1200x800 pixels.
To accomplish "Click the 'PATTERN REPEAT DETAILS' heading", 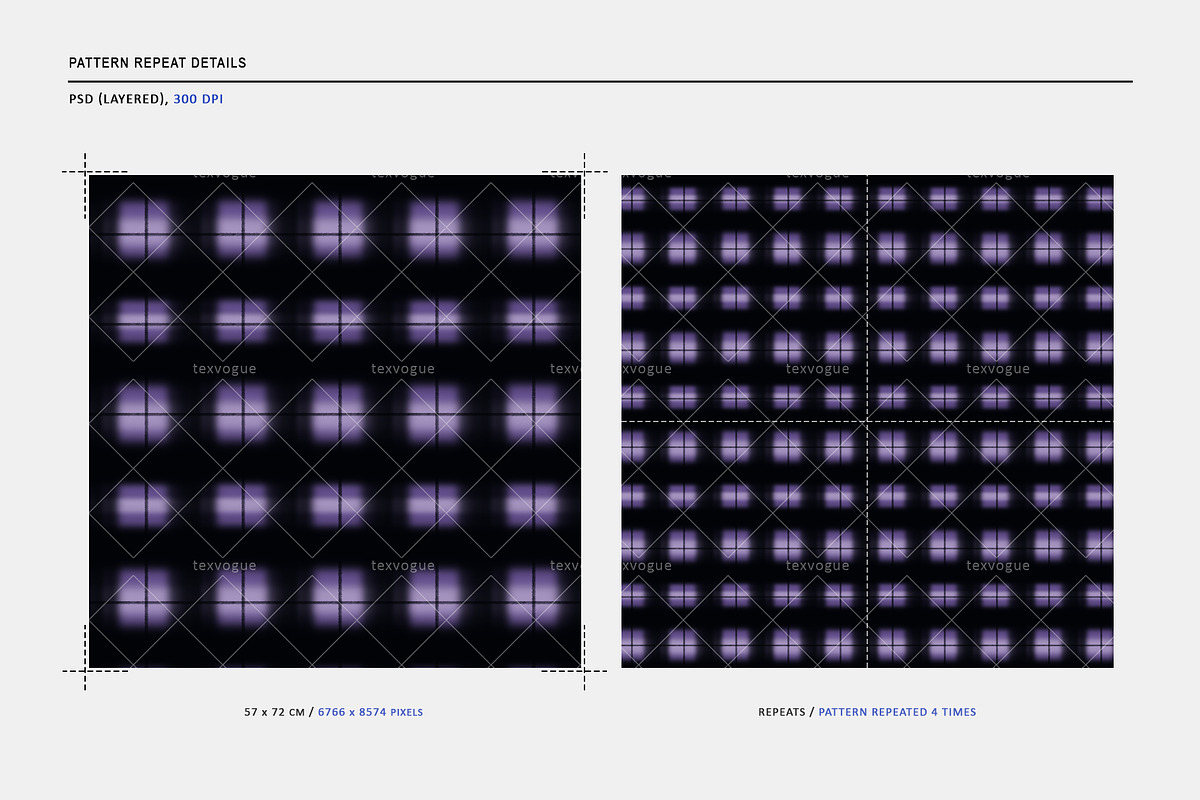I will click(157, 63).
